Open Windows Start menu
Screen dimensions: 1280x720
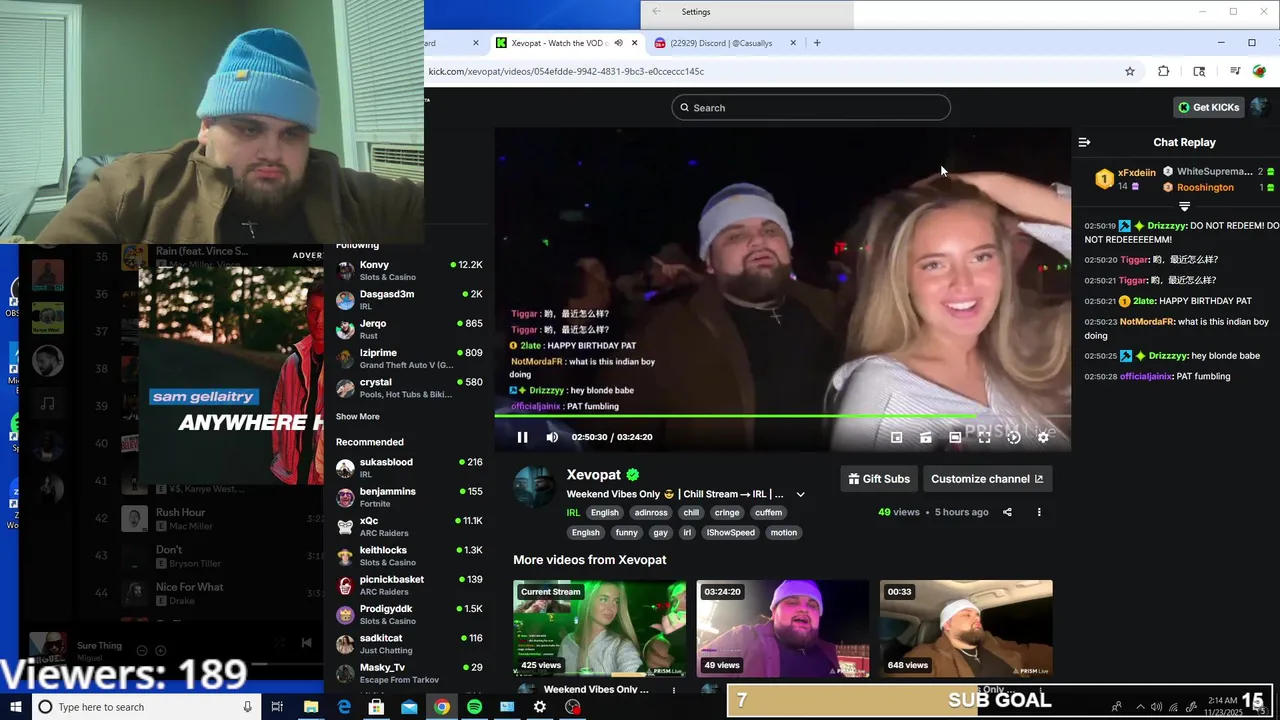(x=15, y=707)
